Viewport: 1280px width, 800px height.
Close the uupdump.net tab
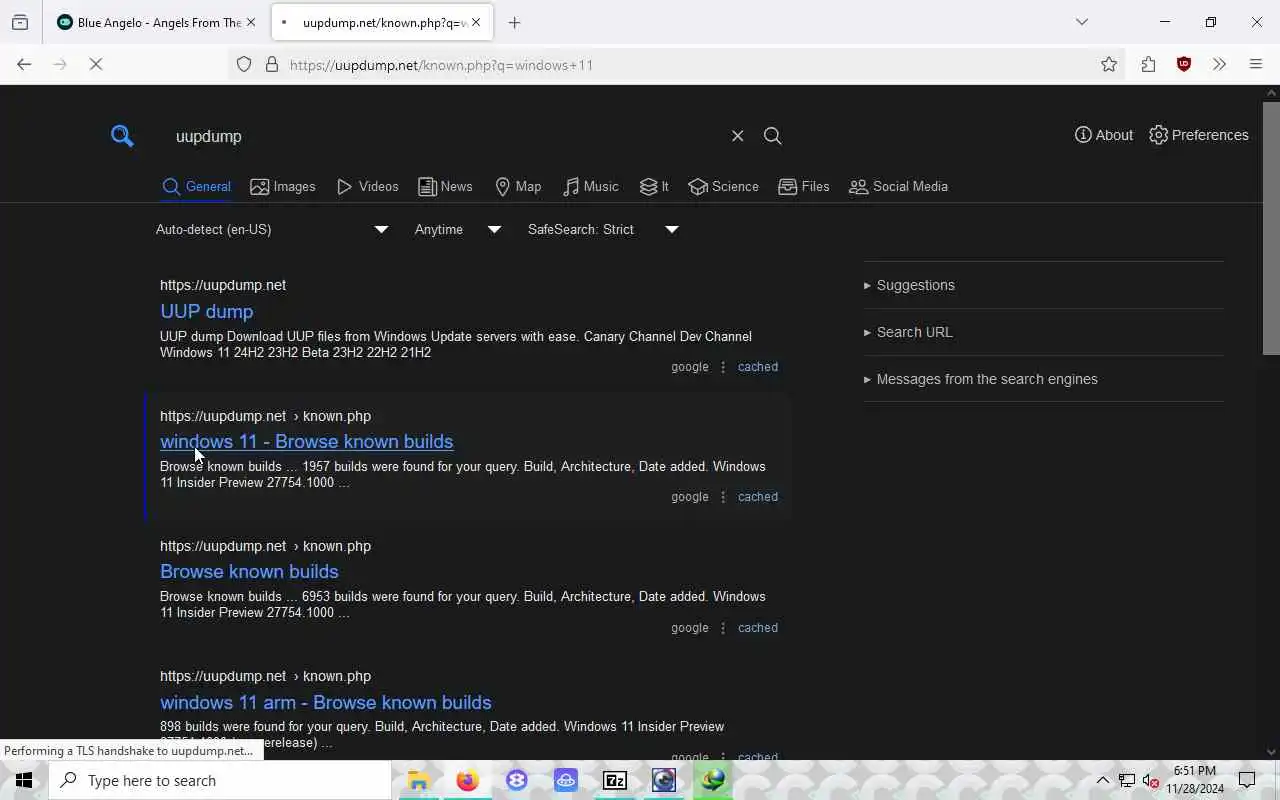(476, 22)
